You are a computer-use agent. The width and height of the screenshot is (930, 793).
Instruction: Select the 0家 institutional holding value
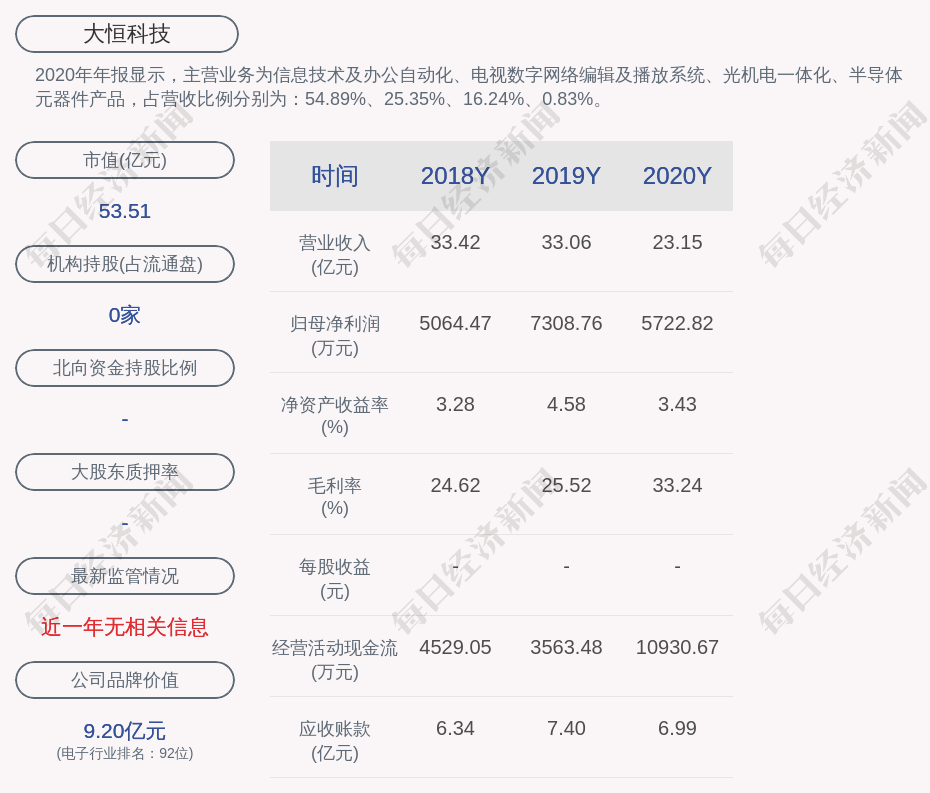(125, 315)
